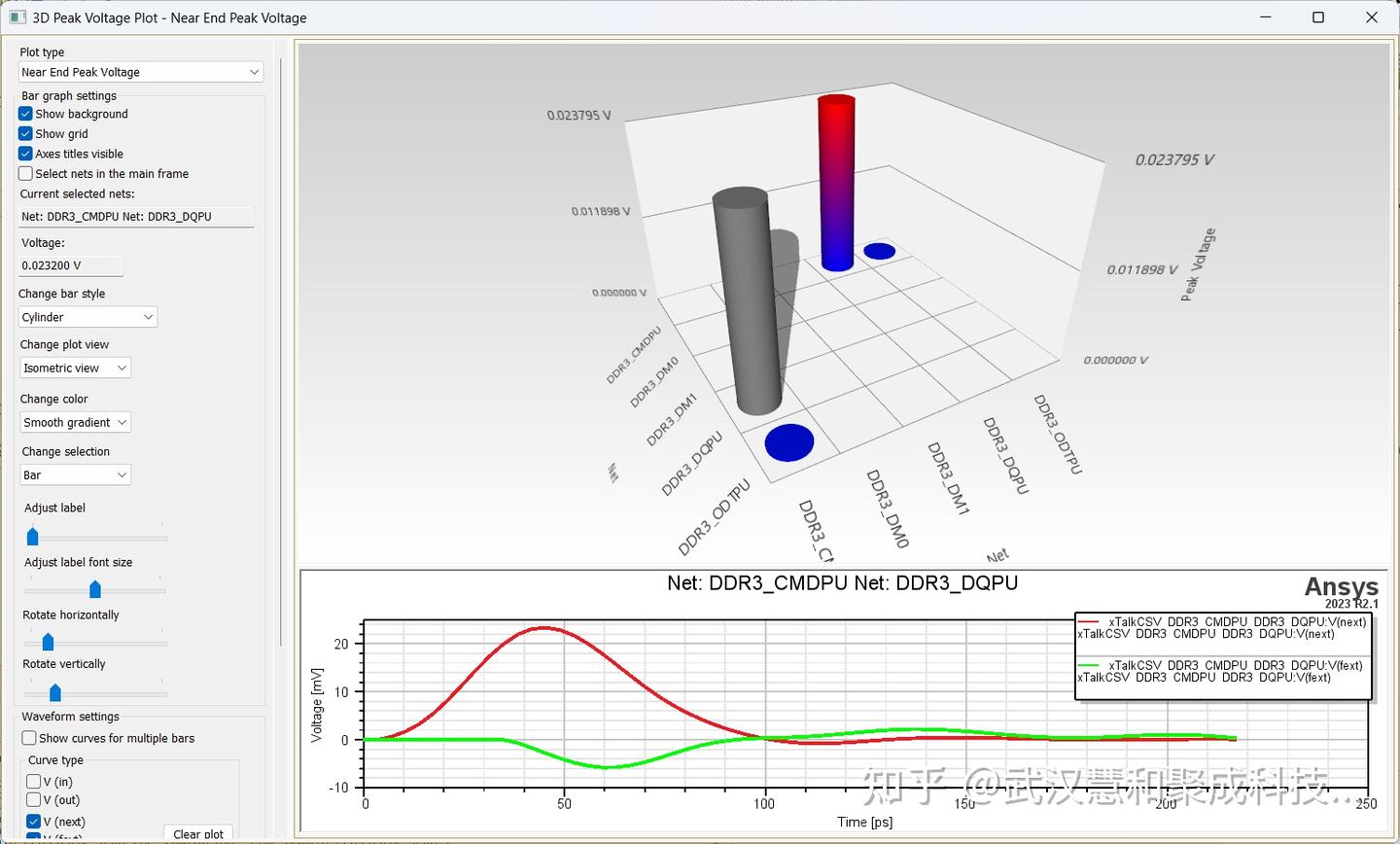Click the green V(fext) legend entry
Image resolution: width=1400 pixels, height=844 pixels.
[1224, 671]
